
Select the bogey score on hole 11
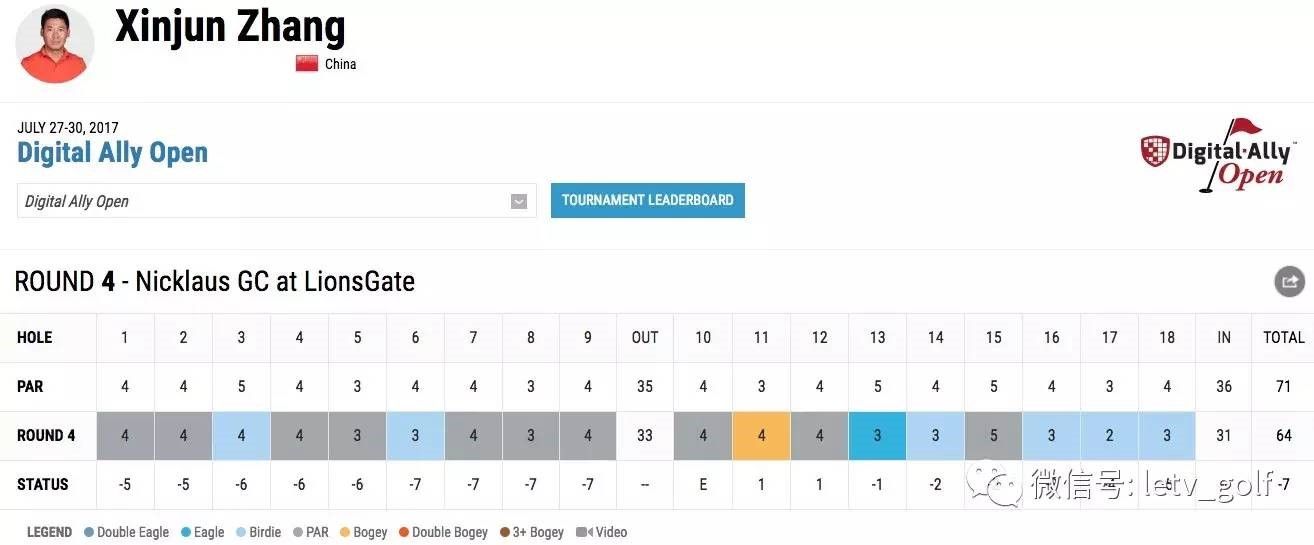click(x=762, y=435)
